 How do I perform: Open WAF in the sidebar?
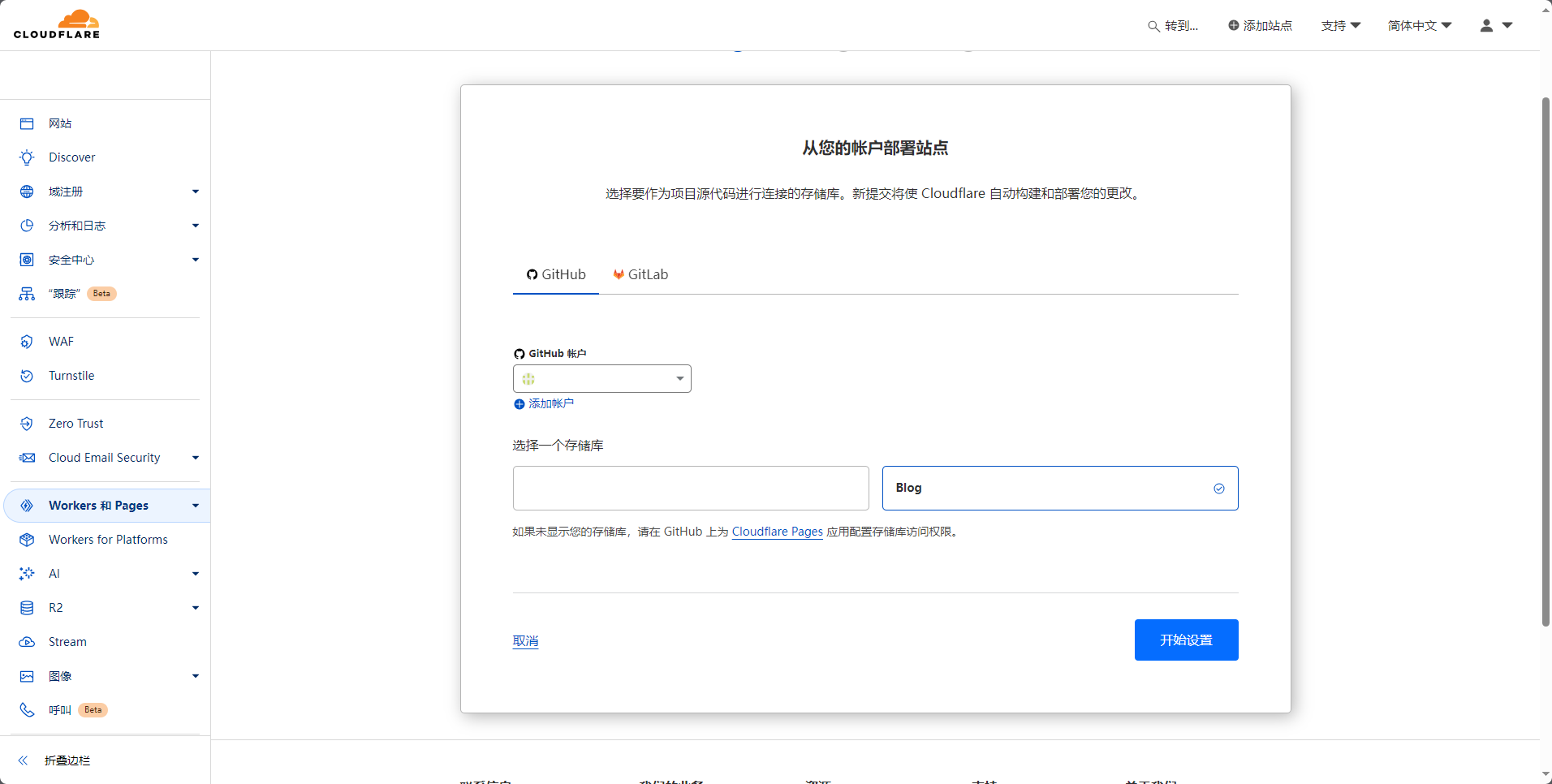coord(61,342)
